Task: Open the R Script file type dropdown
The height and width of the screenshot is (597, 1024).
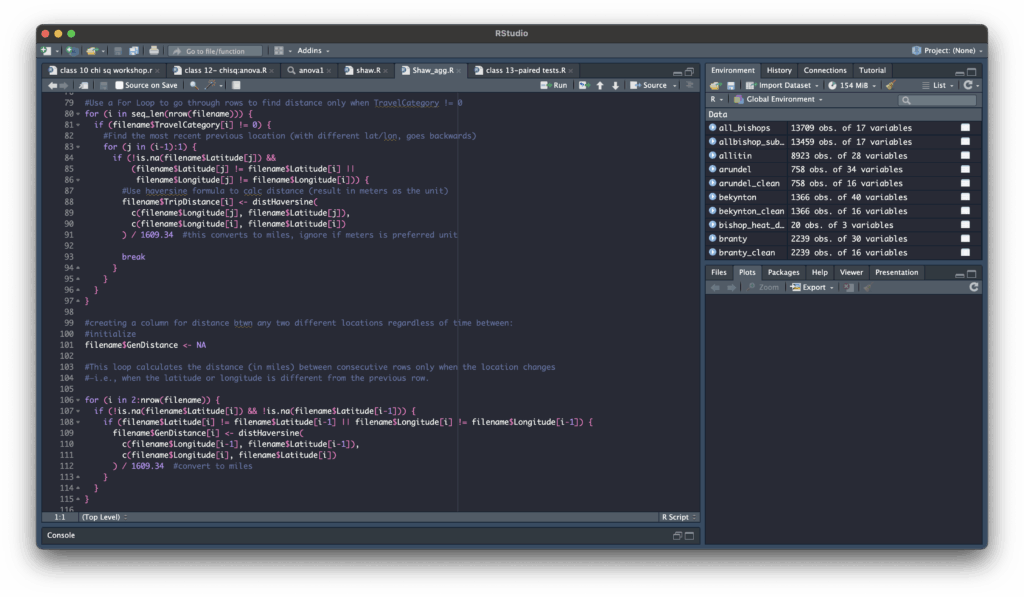Action: tap(679, 517)
